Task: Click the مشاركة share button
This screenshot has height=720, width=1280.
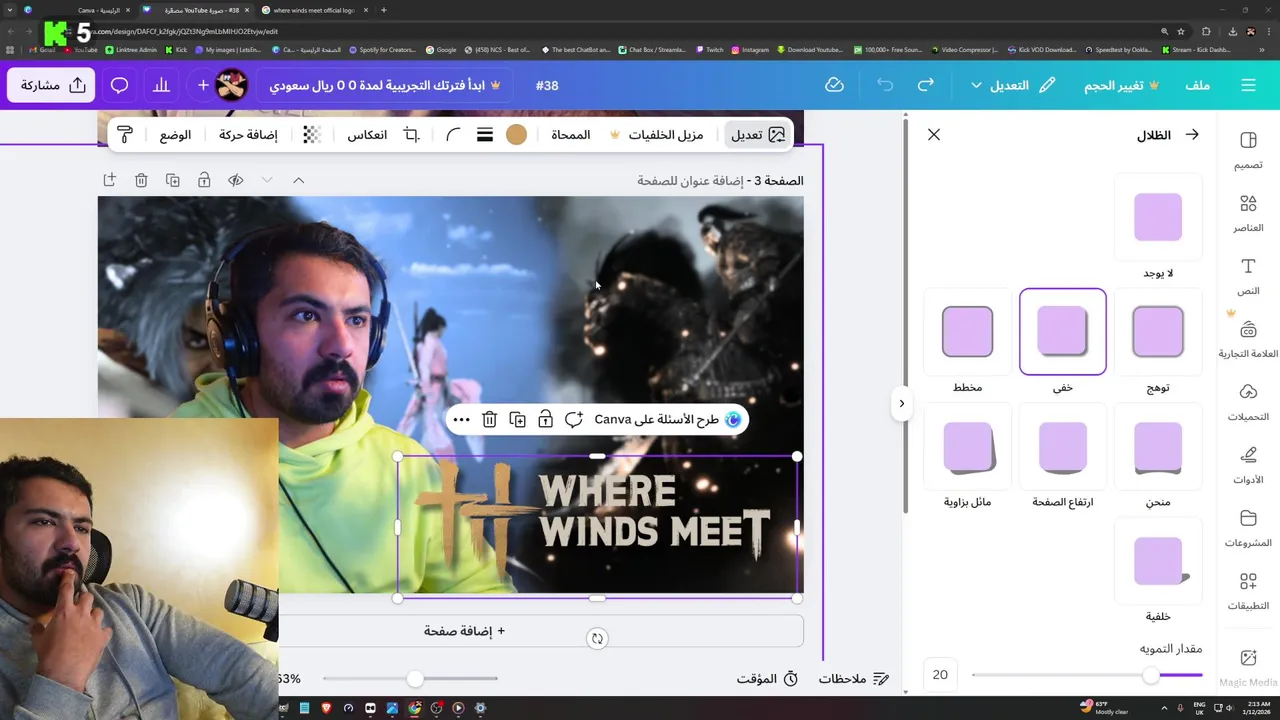Action: [52, 85]
